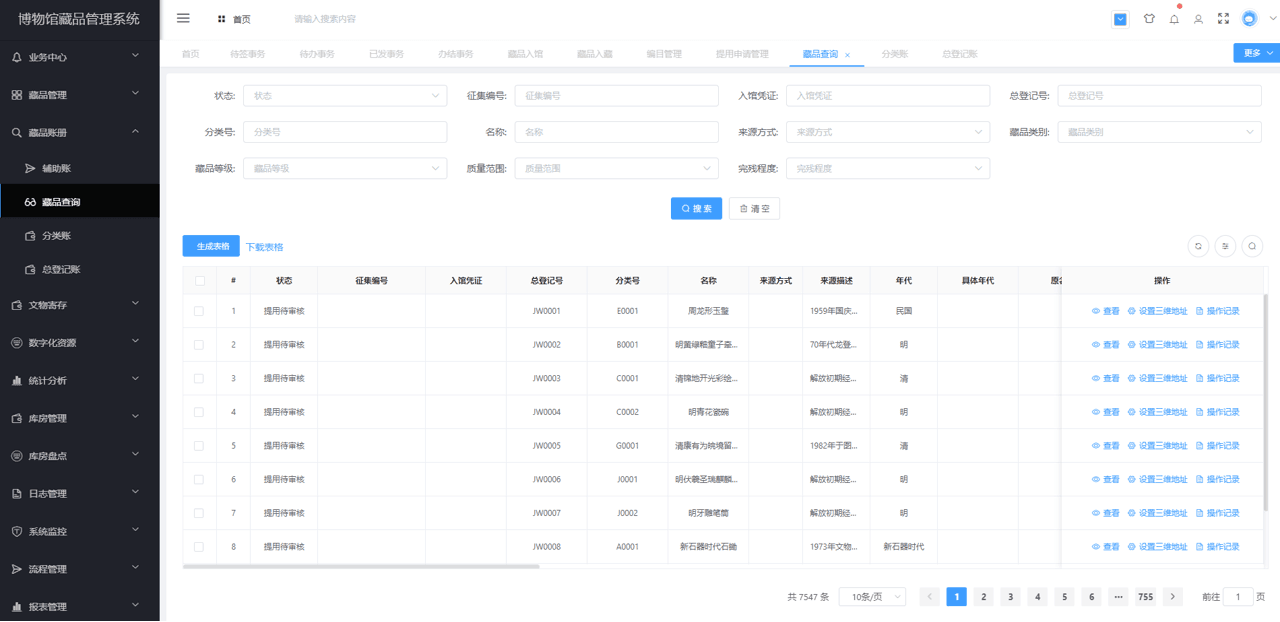This screenshot has height=622, width=1280.
Task: Select the checkbox for row JW0008
Action: [x=199, y=547]
